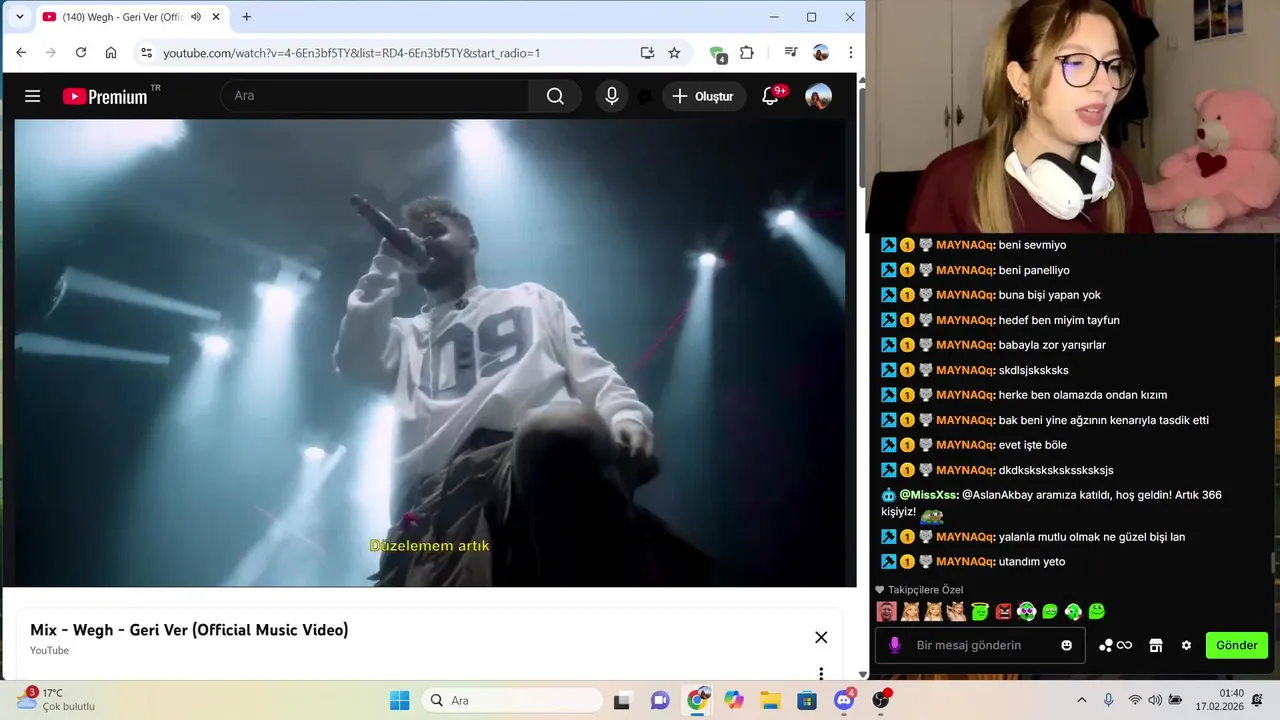Focus the YouTube Ara search field

[375, 96]
